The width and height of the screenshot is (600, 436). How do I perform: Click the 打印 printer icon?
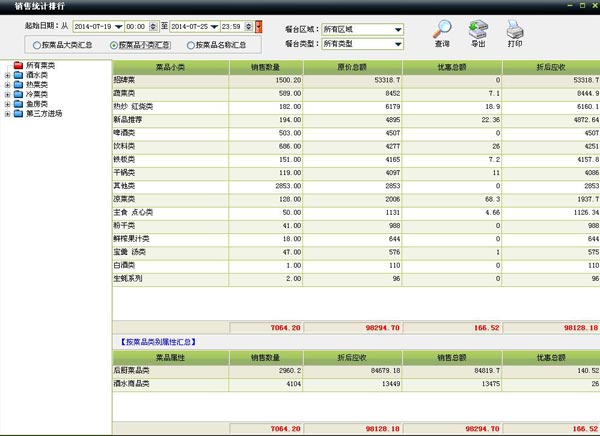[x=514, y=29]
